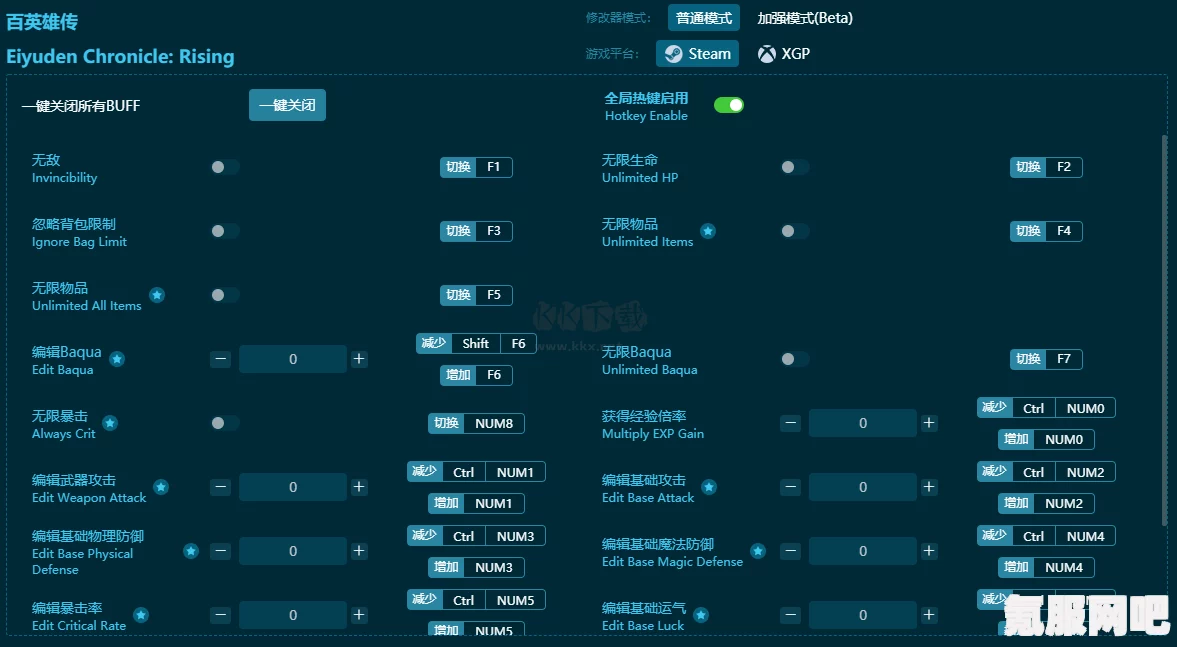Switch to 加强模式(Beta) trainer mode
Viewport: 1177px width, 647px height.
(805, 18)
